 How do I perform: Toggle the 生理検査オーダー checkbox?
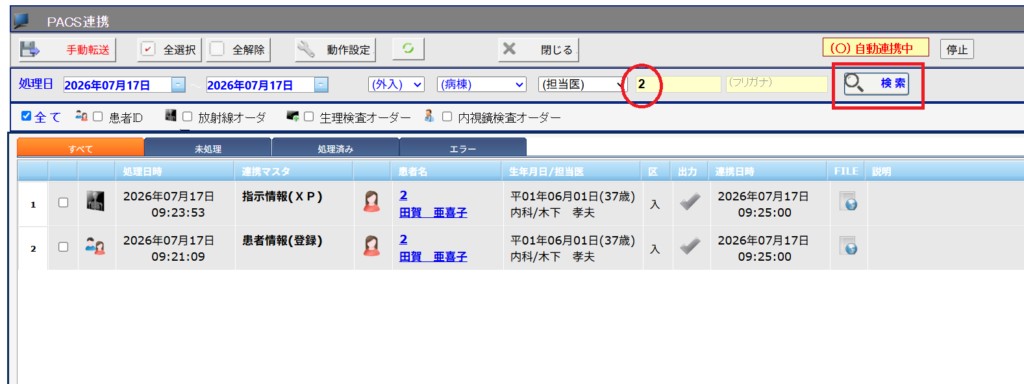click(x=310, y=118)
